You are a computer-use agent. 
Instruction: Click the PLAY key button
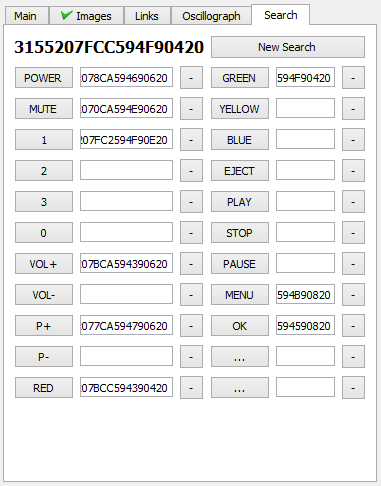pos(240,202)
